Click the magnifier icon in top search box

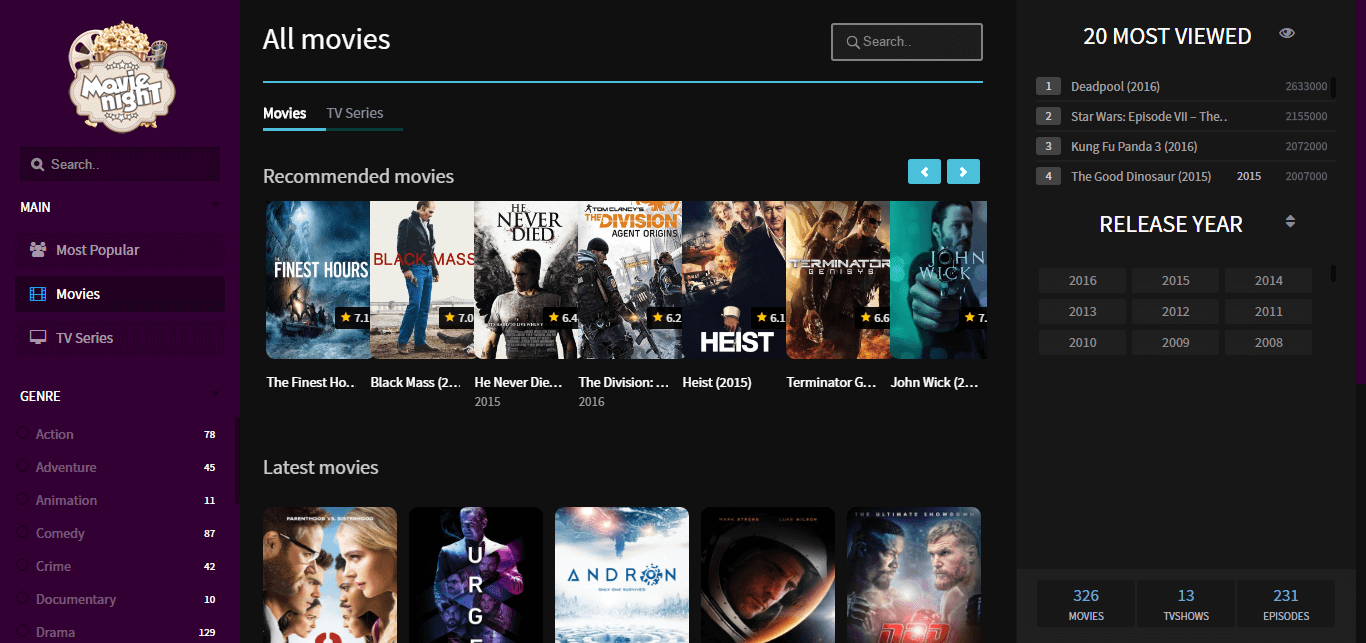tap(853, 42)
